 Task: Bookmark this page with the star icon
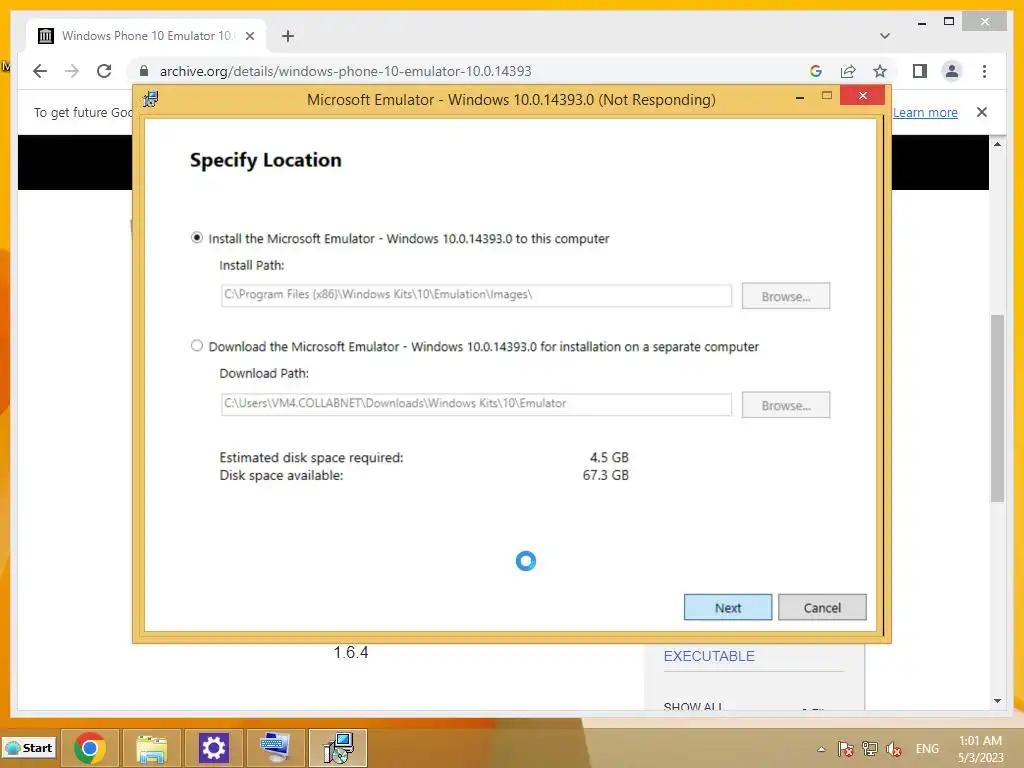pyautogui.click(x=880, y=71)
